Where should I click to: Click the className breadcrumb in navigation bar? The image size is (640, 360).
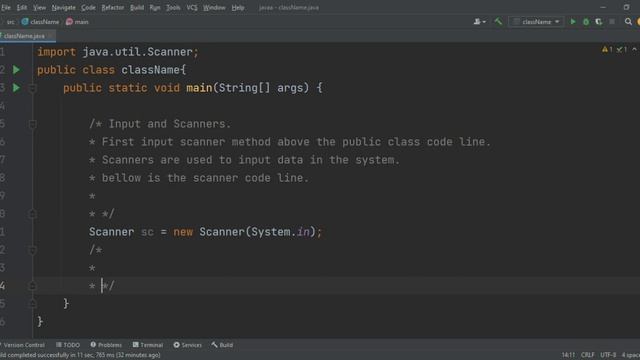pos(40,22)
